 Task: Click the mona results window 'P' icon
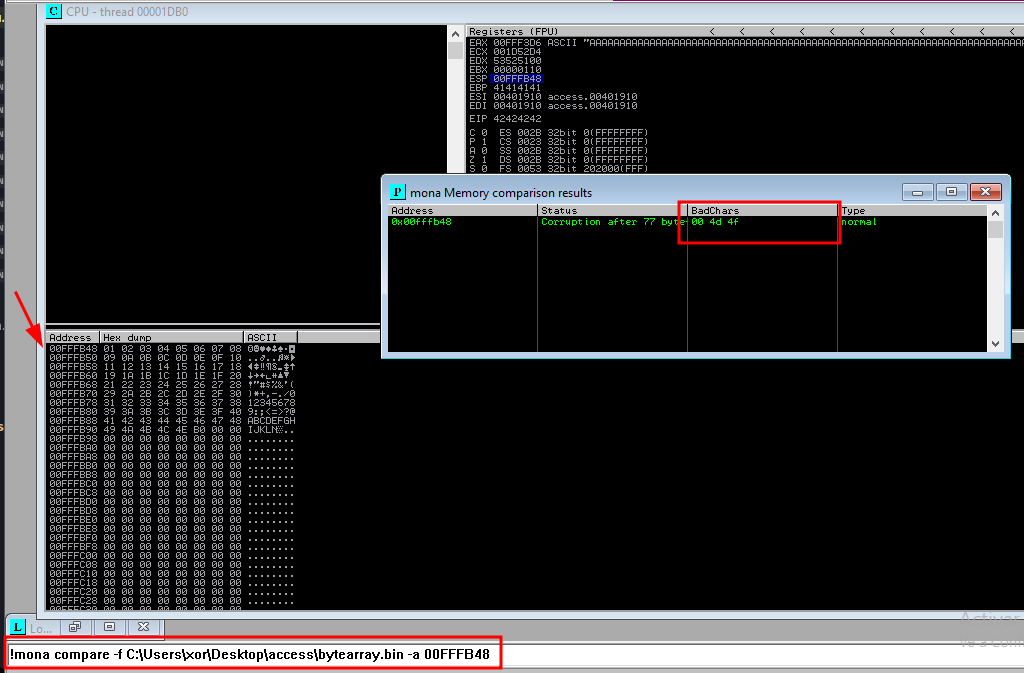click(x=397, y=192)
